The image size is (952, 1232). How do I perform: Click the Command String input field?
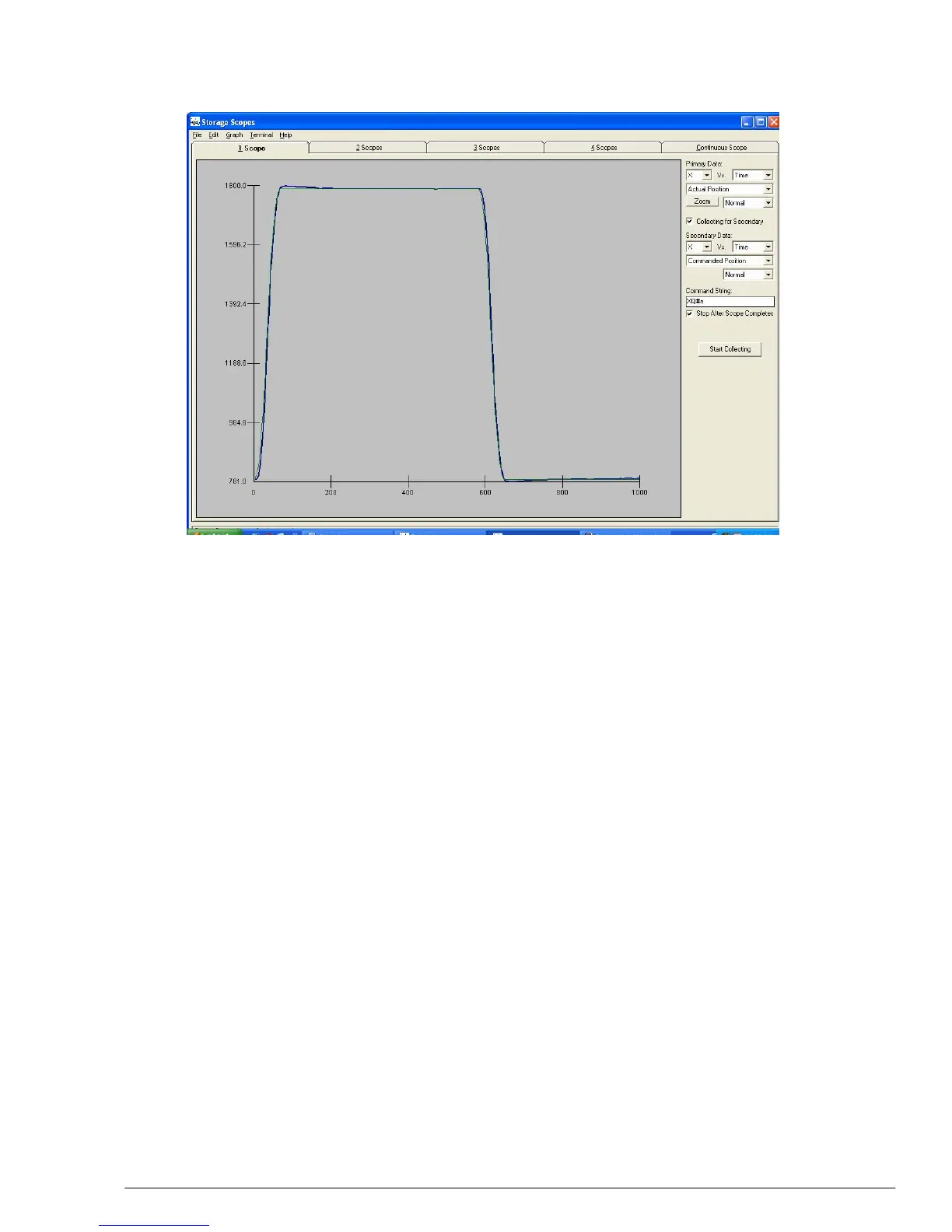point(730,301)
